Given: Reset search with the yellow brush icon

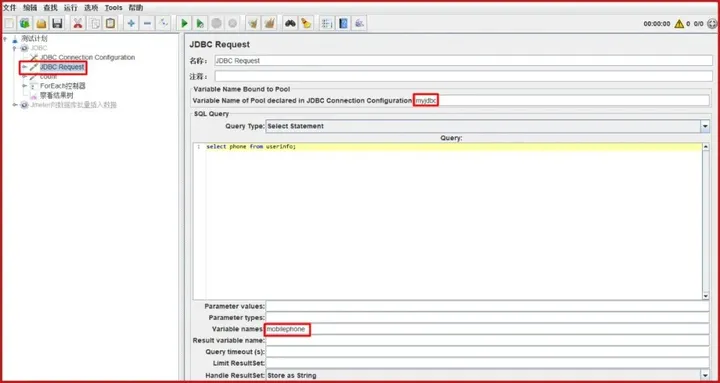Looking at the screenshot, I should (306, 23).
